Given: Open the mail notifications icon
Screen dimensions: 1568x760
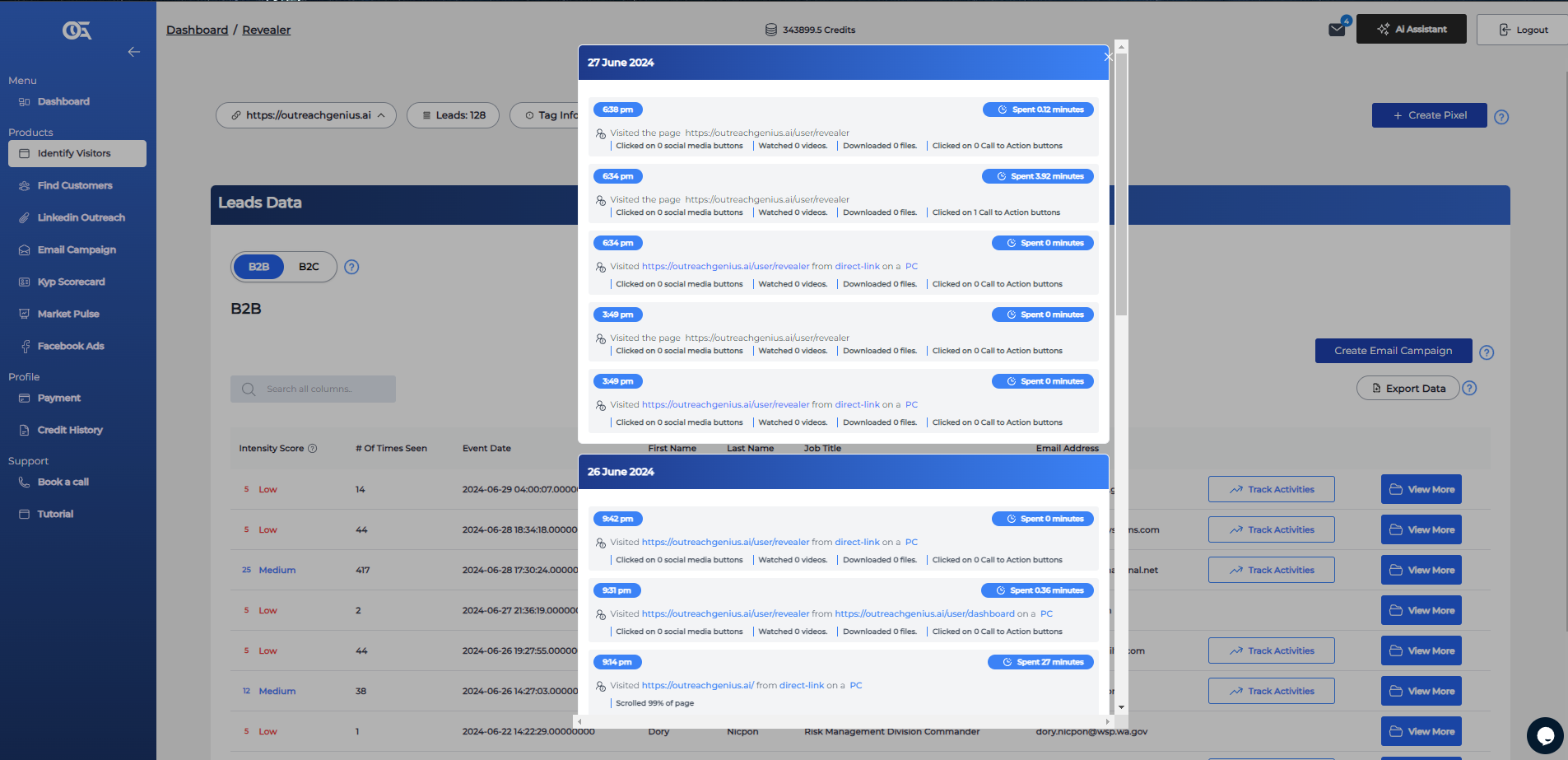Looking at the screenshot, I should point(1337,30).
